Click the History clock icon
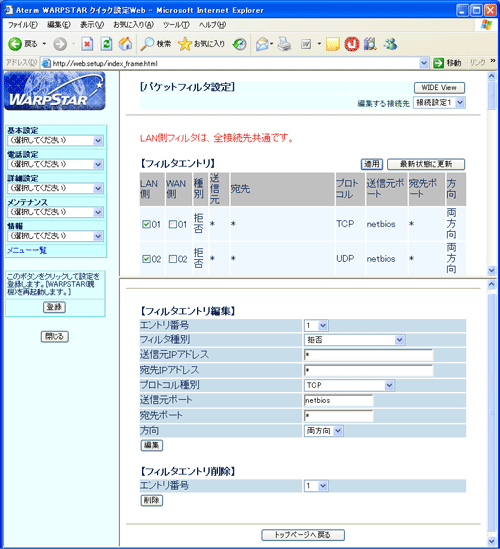This screenshot has width=500, height=549. click(x=240, y=44)
